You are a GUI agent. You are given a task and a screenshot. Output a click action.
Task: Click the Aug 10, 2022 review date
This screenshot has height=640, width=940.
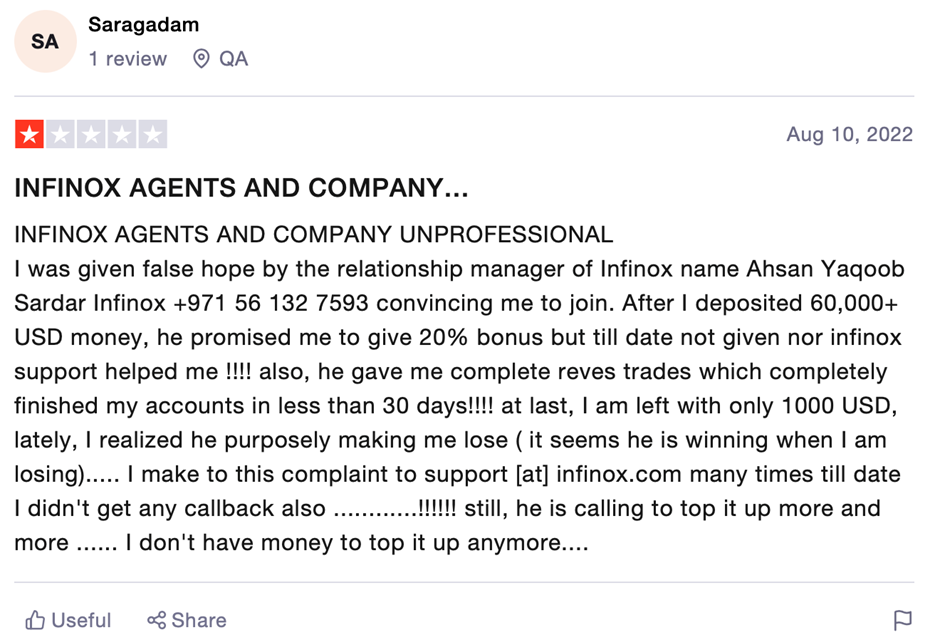coord(849,134)
